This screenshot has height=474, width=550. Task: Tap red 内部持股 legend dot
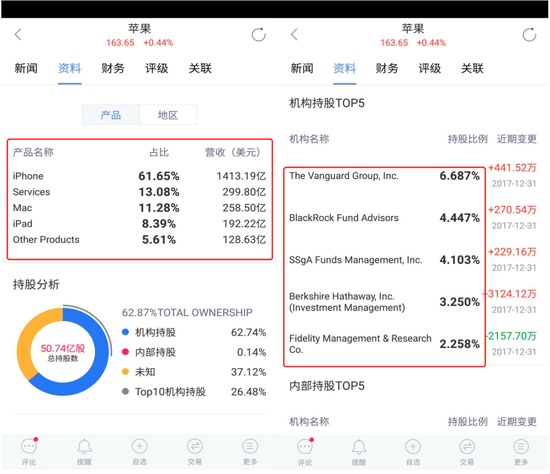pos(125,352)
